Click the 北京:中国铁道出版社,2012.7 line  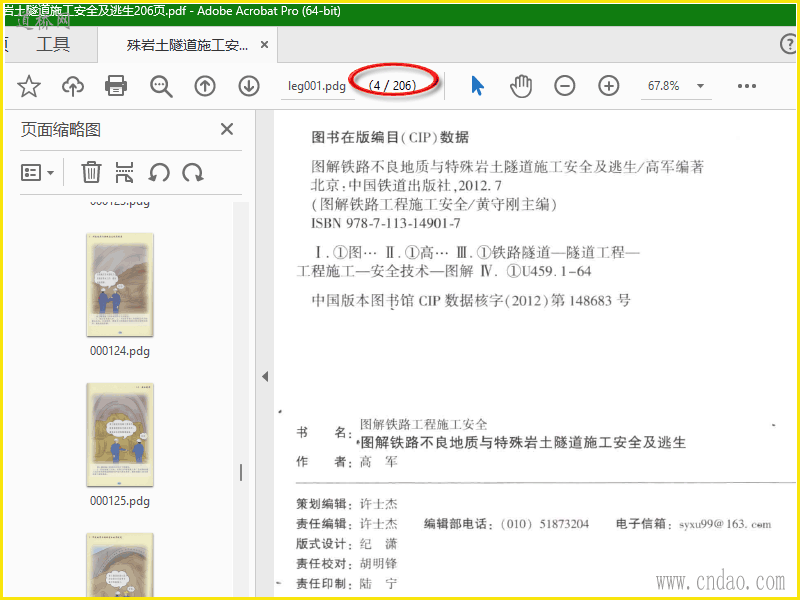(x=407, y=185)
